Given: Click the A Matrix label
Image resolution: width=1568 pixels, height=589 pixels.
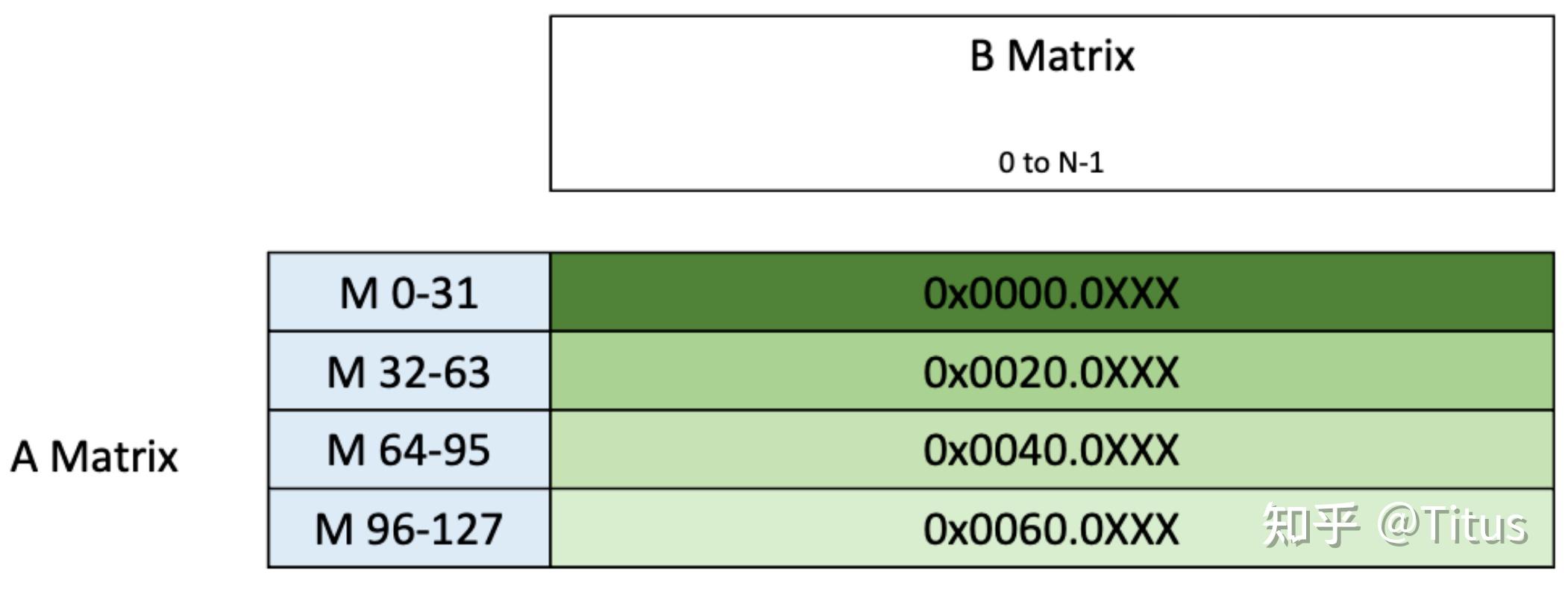Looking at the screenshot, I should (94, 456).
